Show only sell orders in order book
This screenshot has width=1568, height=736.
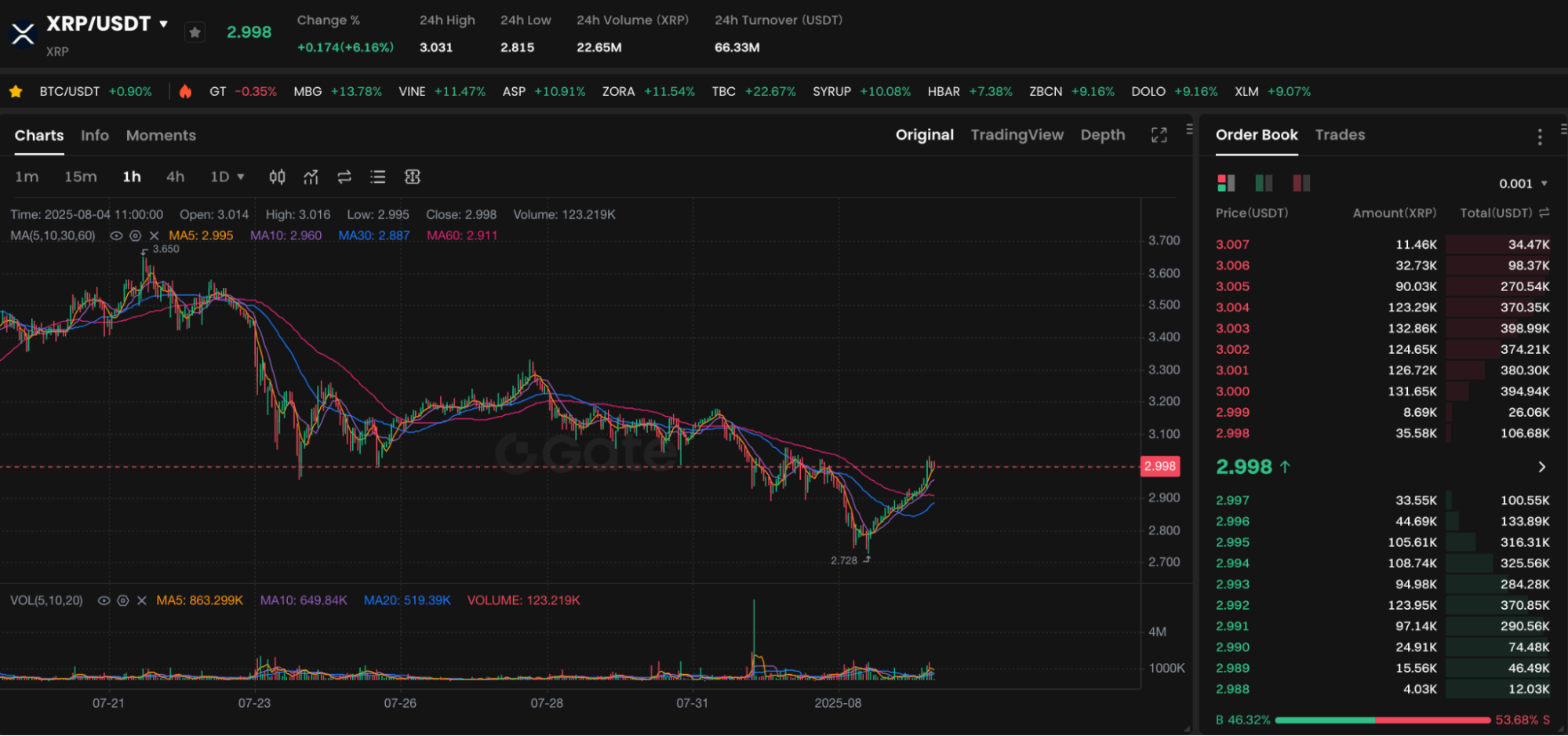1301,183
